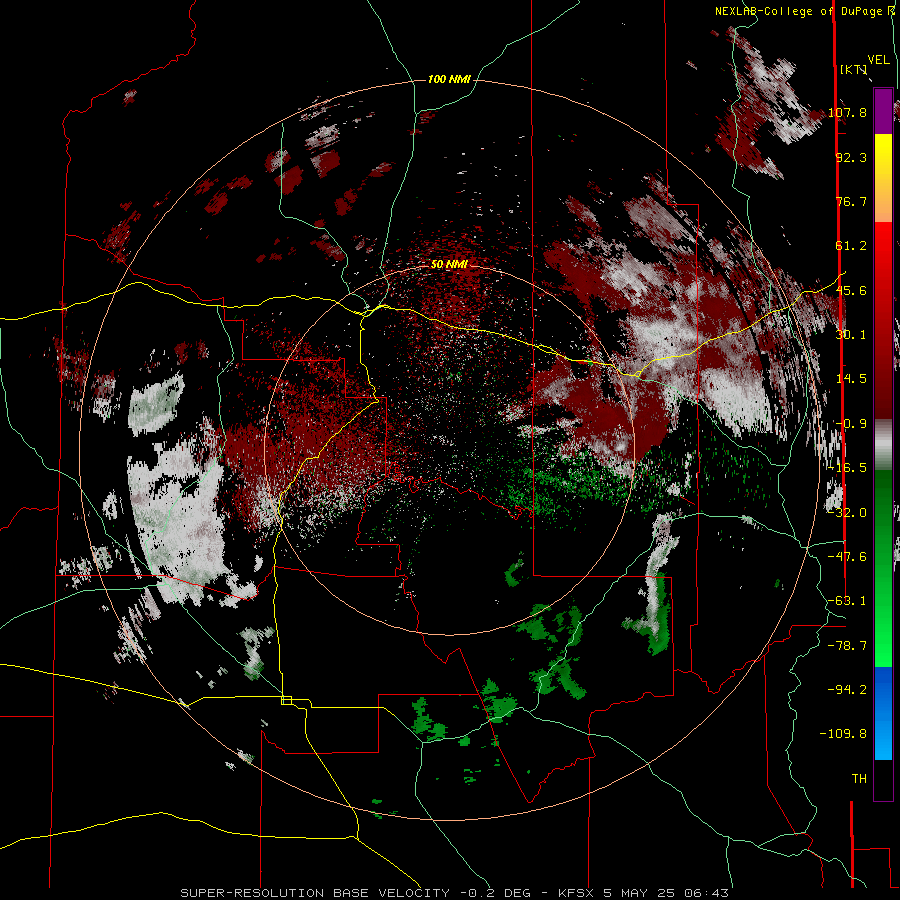Click the red segment of velocity color bar
Screen dimensions: 900x900
pyautogui.click(x=883, y=320)
